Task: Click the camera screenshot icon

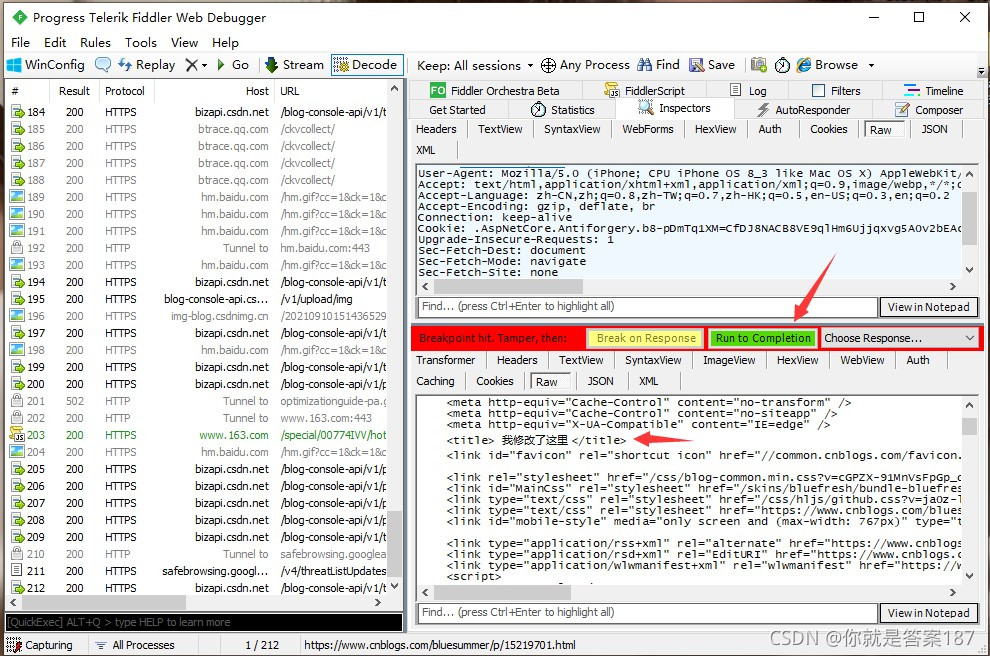Action: tap(758, 65)
